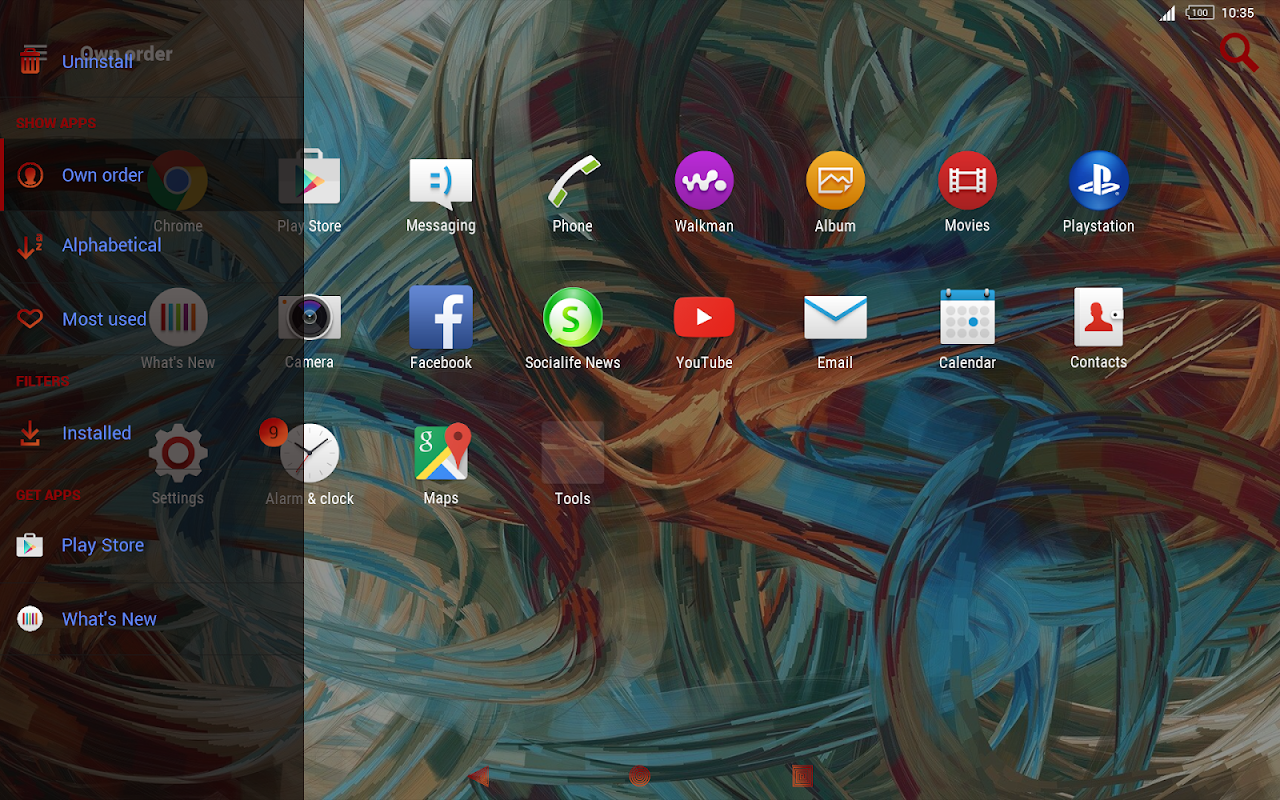Launch the Contacts app
Screen dimensions: 1280x800
coord(1098,330)
